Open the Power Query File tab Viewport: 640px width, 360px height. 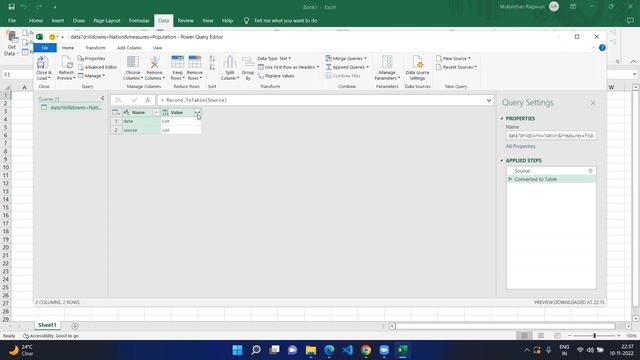pos(45,48)
